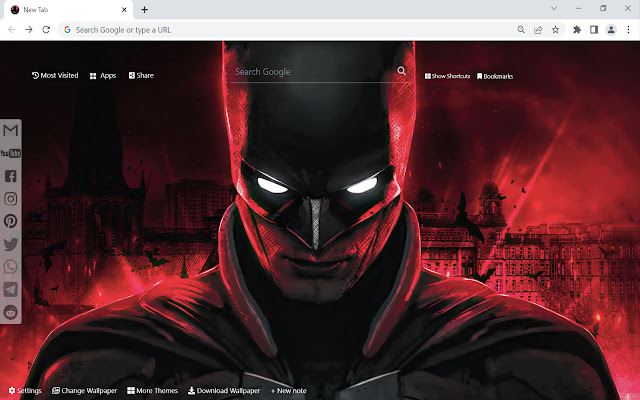
Task: Add a New note
Action: pyautogui.click(x=289, y=391)
